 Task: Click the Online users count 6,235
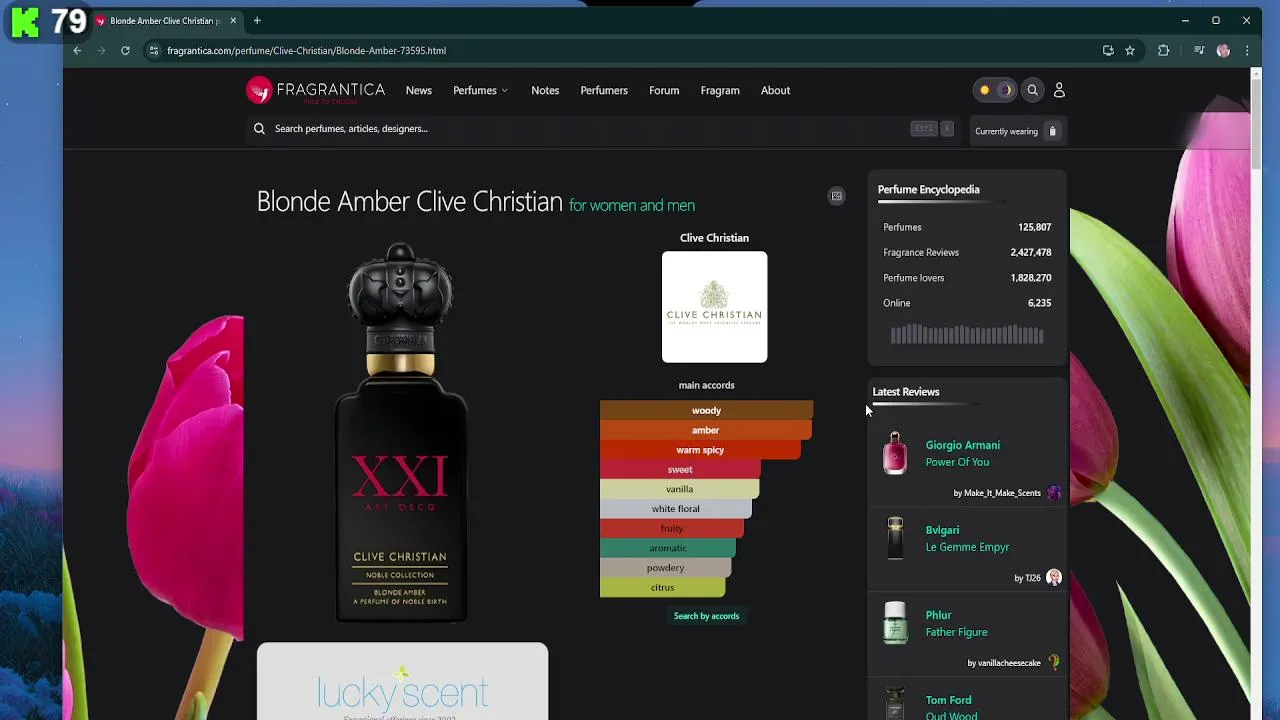tap(1039, 303)
